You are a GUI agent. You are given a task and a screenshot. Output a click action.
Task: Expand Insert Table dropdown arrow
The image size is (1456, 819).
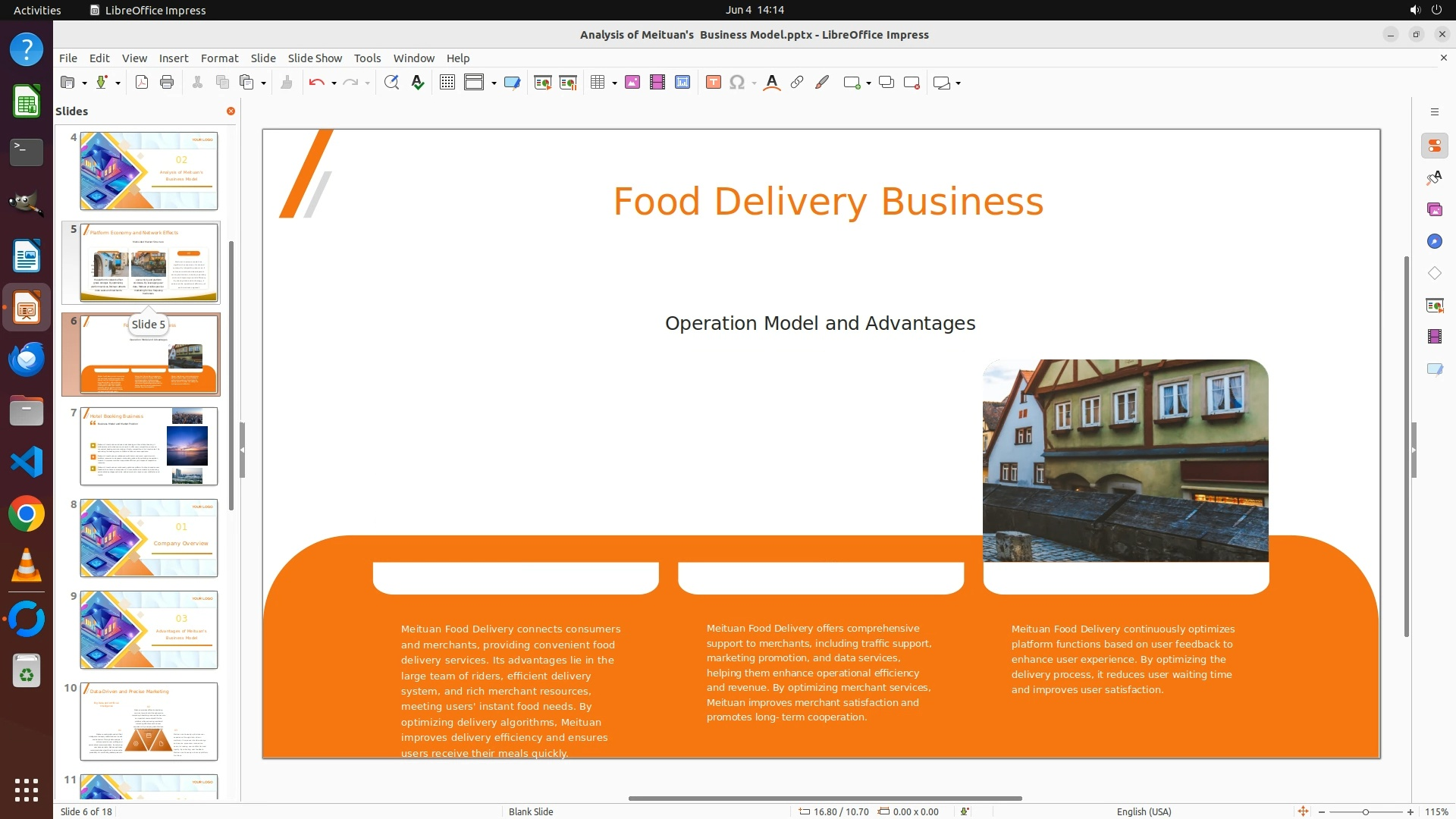point(614,83)
